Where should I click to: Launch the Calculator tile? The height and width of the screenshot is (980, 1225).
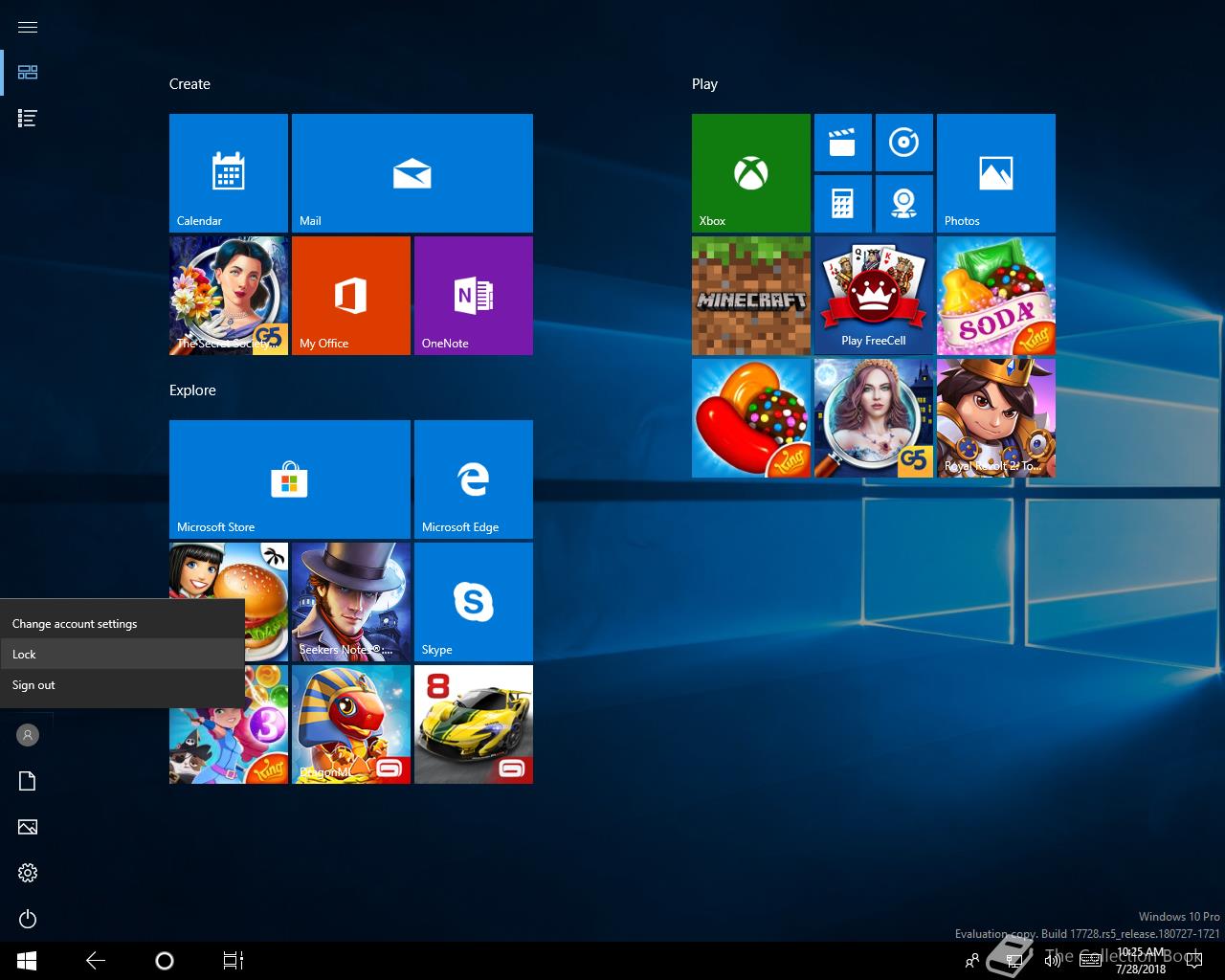pyautogui.click(x=843, y=204)
